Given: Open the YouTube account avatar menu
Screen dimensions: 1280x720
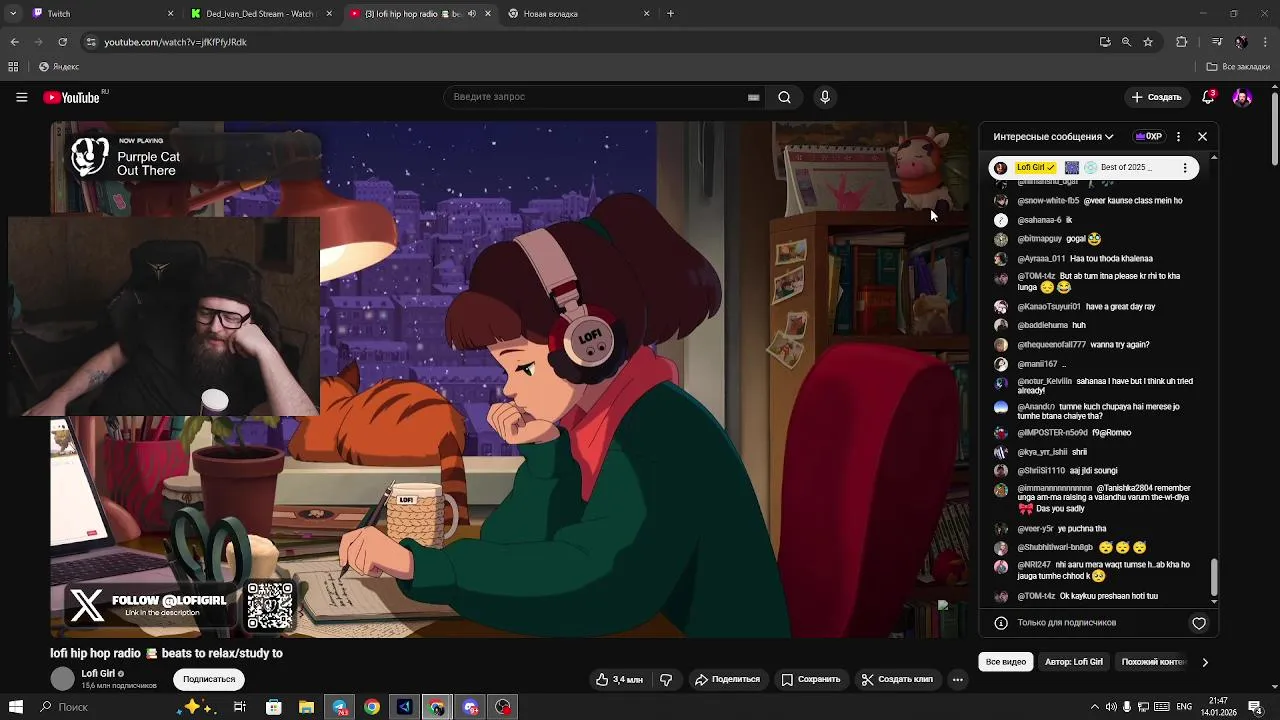Looking at the screenshot, I should pos(1242,97).
